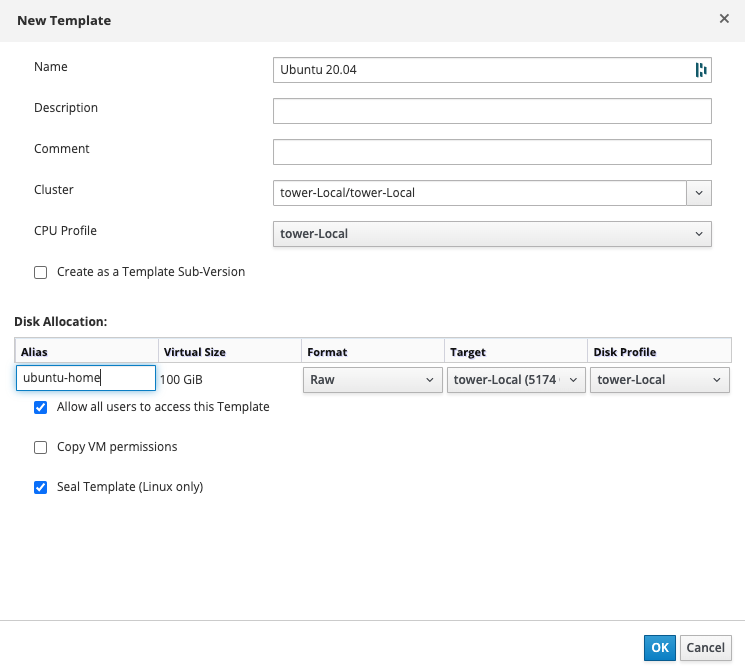Open the Cluster dropdown arrow
This screenshot has width=745, height=672.
tap(698, 193)
